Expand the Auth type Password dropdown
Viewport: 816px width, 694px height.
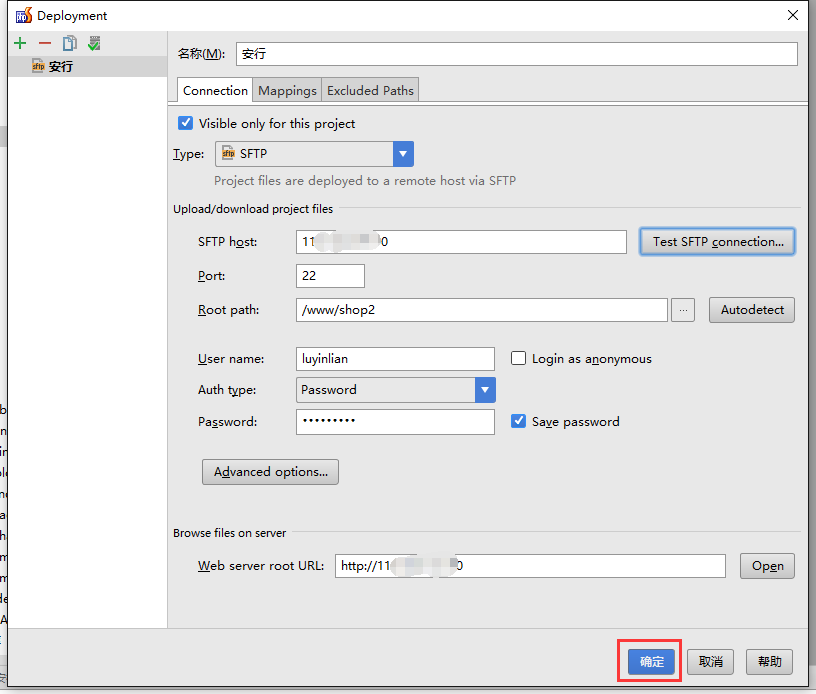(485, 390)
